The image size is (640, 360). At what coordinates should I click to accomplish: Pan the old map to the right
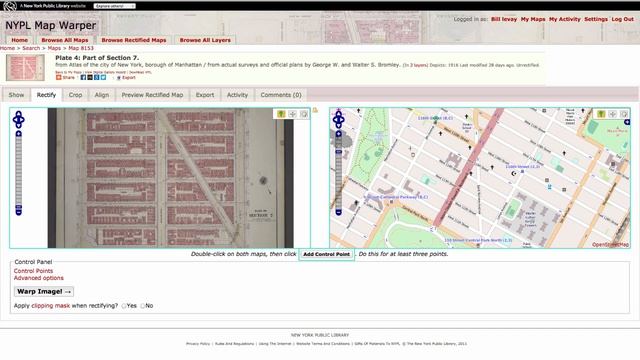22,120
